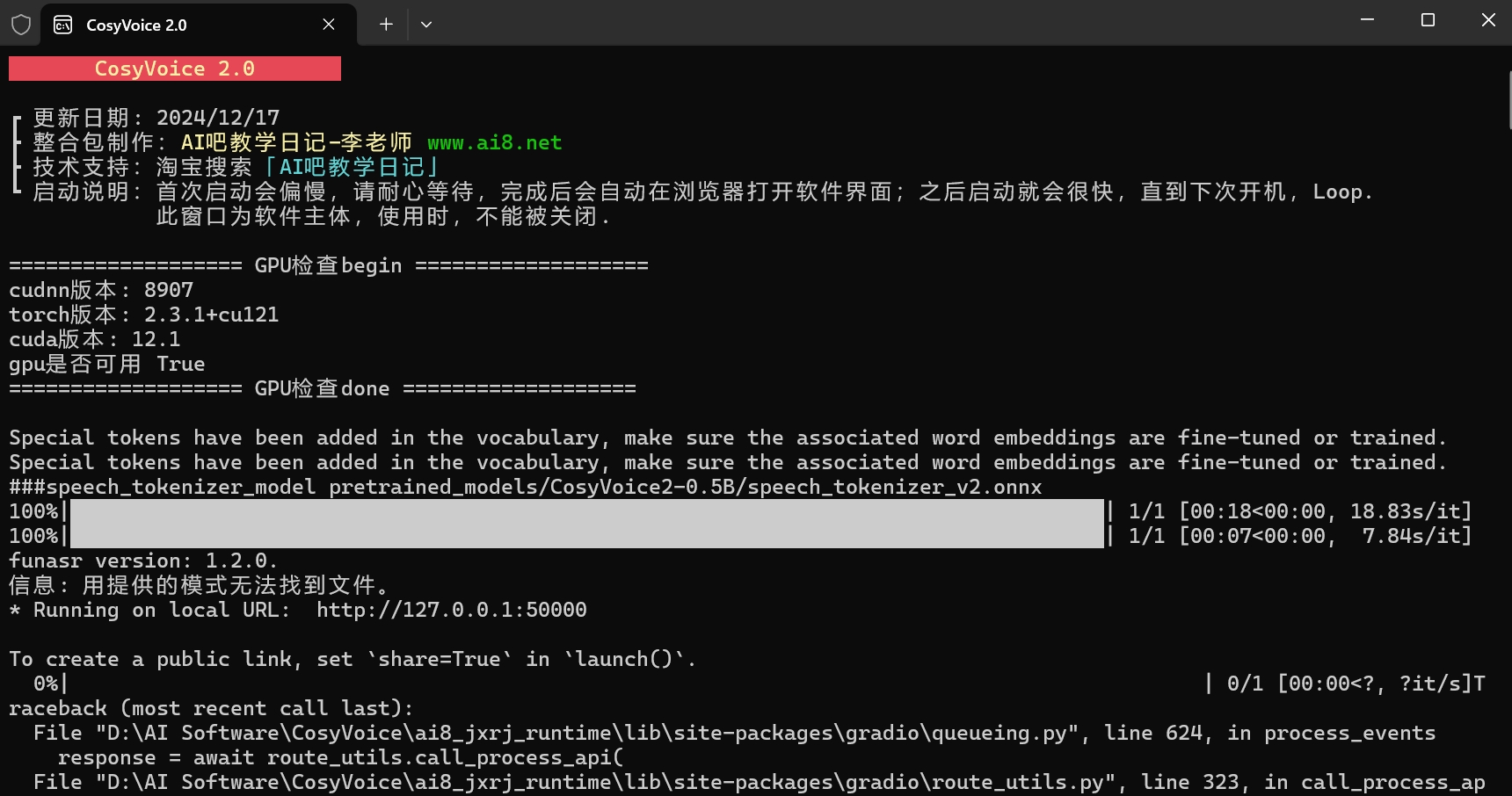This screenshot has width=1512, height=796.
Task: Close the CosyVoice 2.0 tab
Action: point(329,25)
